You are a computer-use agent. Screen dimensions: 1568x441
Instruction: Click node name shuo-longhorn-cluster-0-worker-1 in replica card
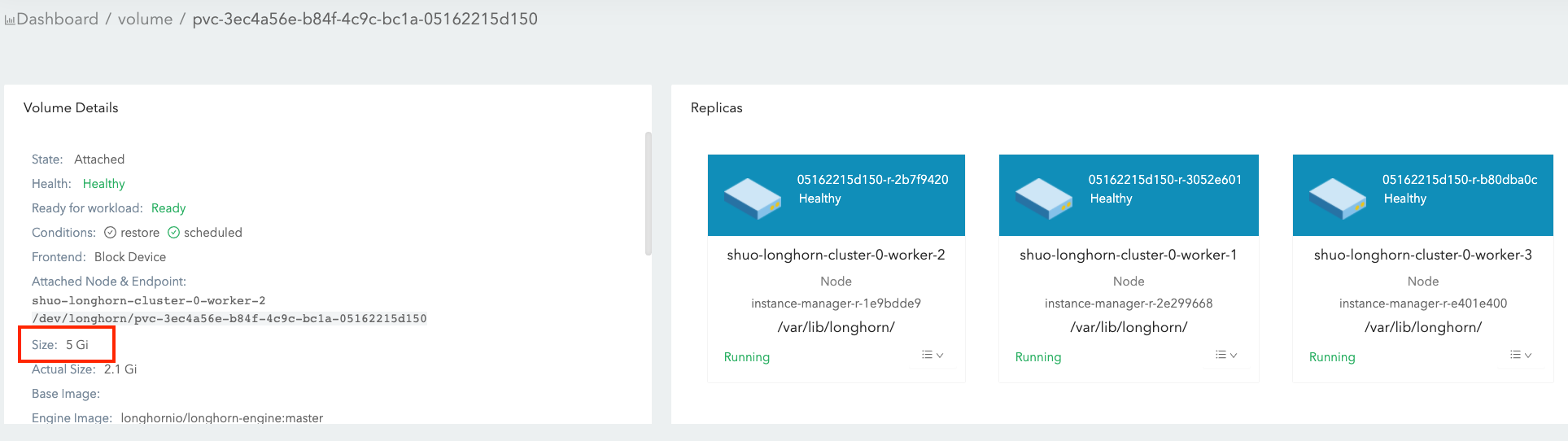coord(1128,255)
